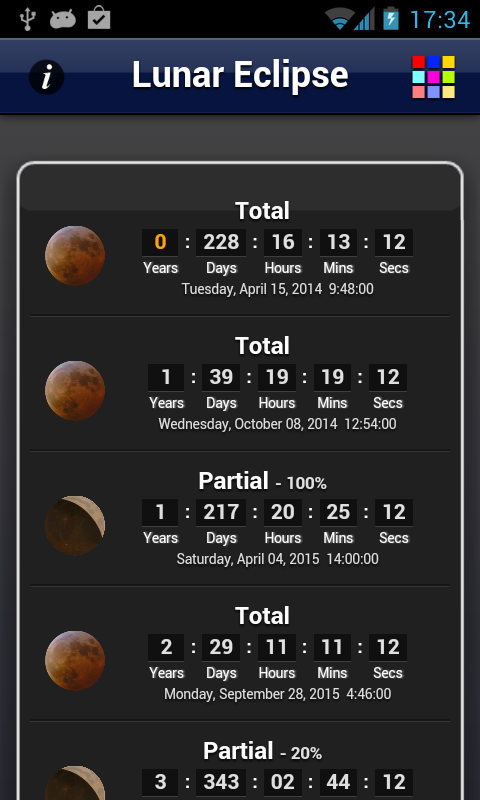The height and width of the screenshot is (800, 480).
Task: Tap the partial moon image for April 04, 2015
Action: point(75,526)
